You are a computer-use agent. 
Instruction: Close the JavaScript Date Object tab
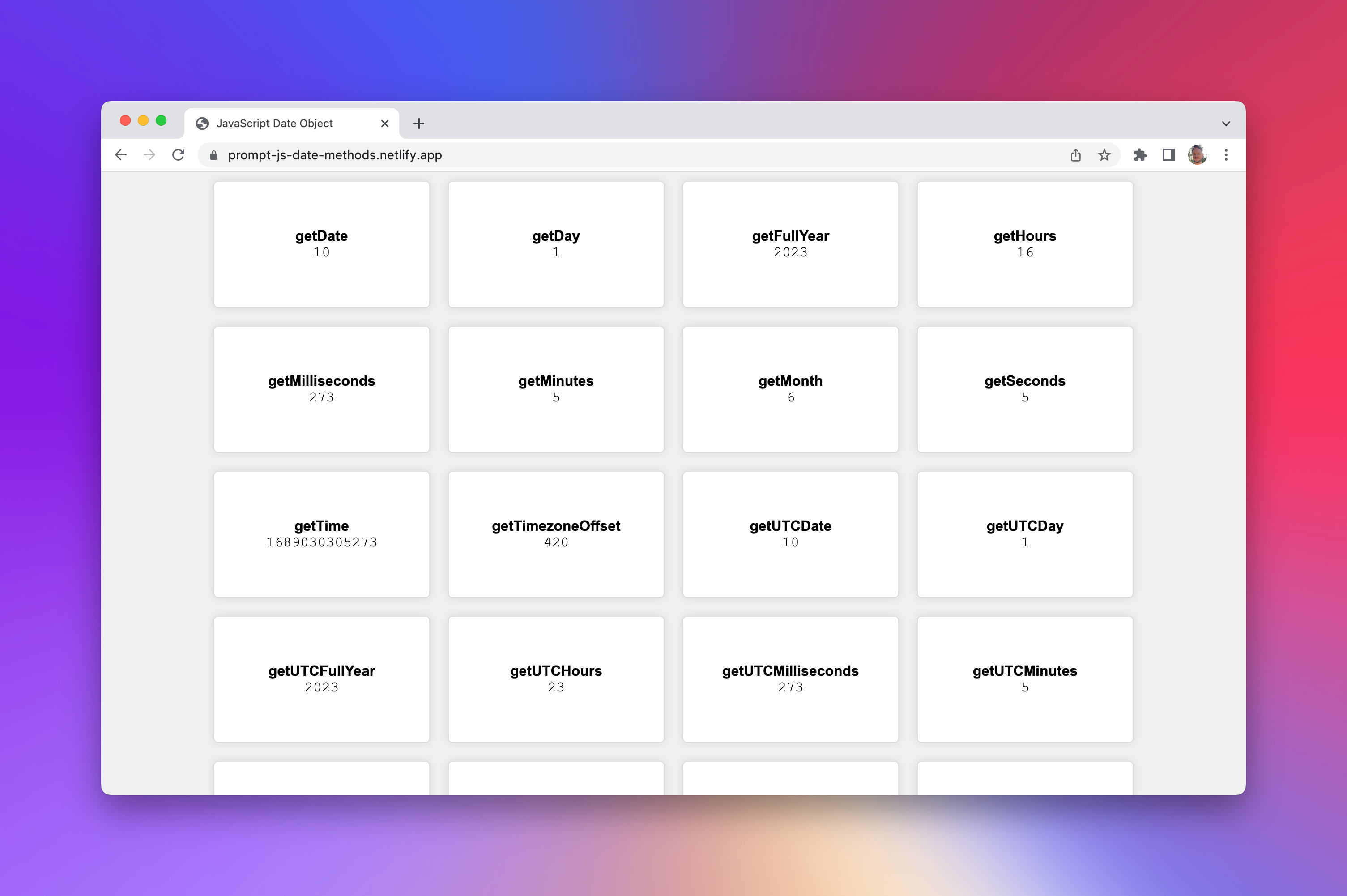(x=384, y=124)
